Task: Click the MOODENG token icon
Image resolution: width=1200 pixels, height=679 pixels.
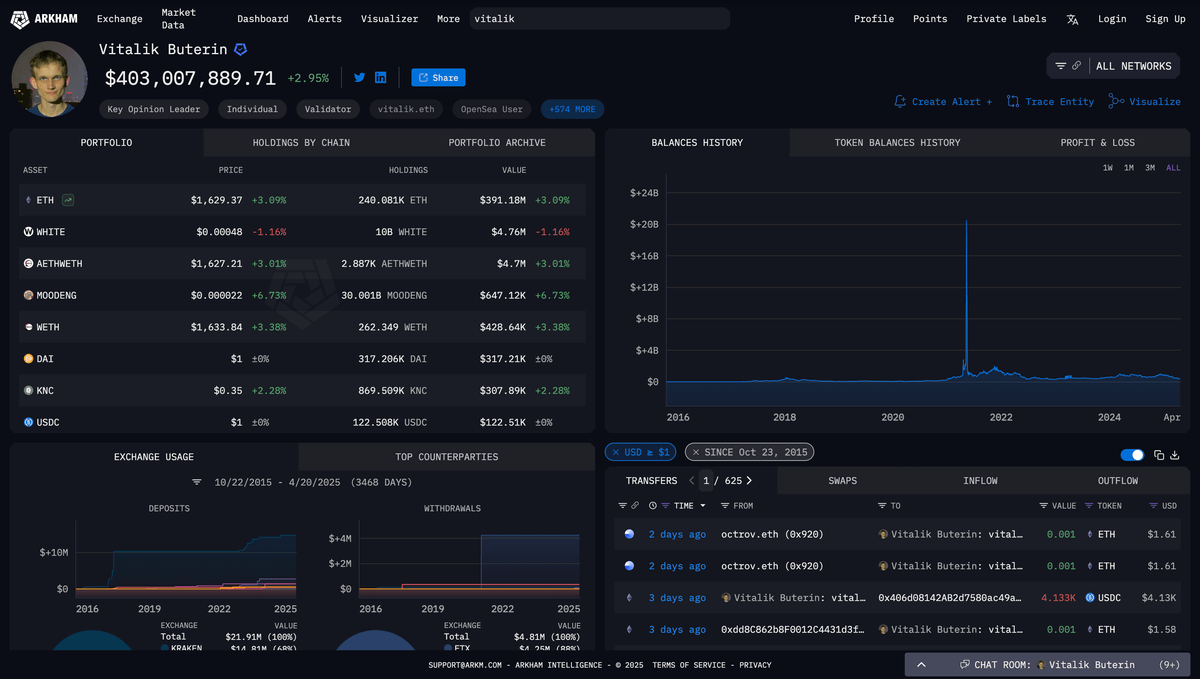Action: [x=28, y=296]
